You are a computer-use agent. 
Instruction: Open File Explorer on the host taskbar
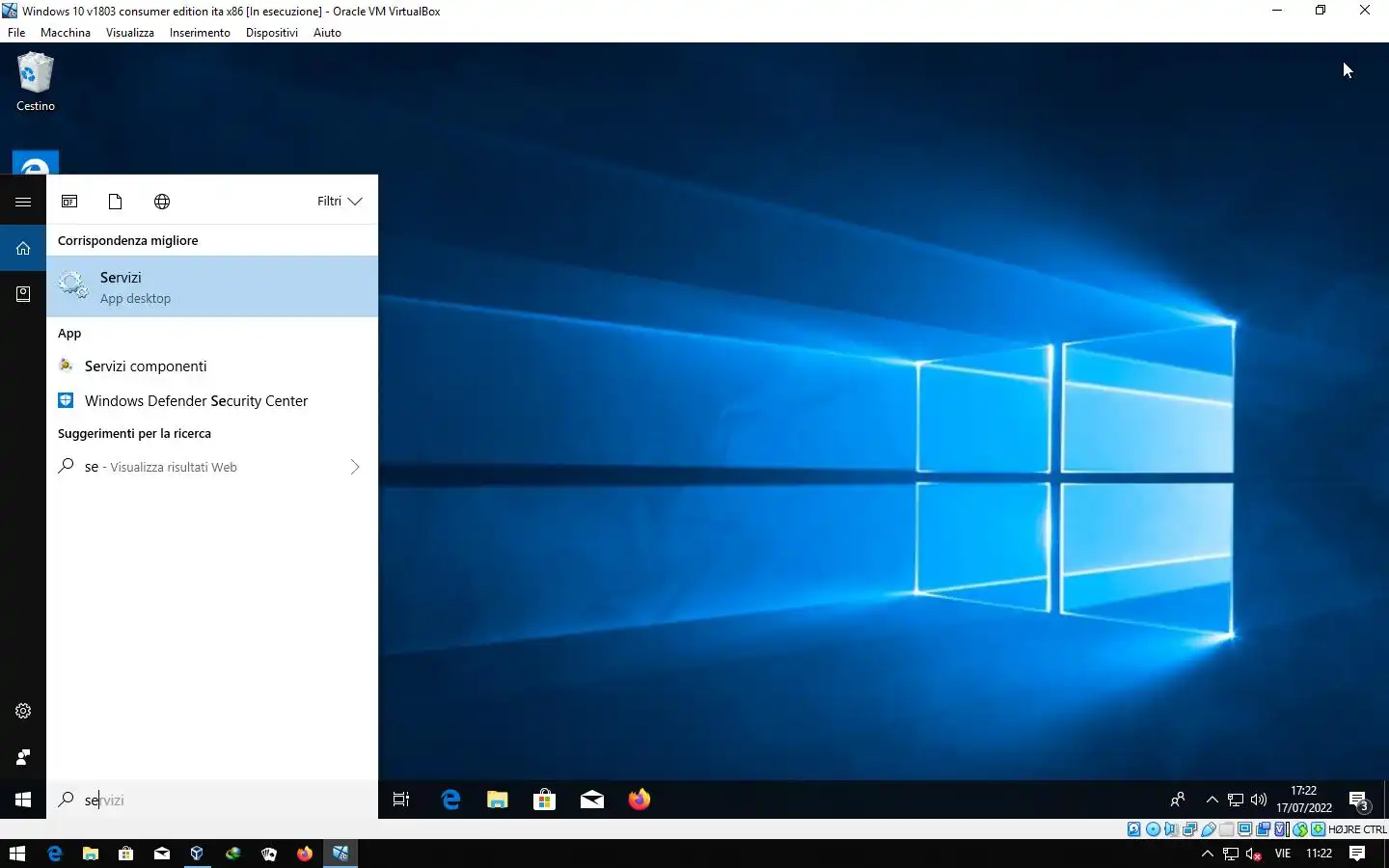(x=90, y=854)
